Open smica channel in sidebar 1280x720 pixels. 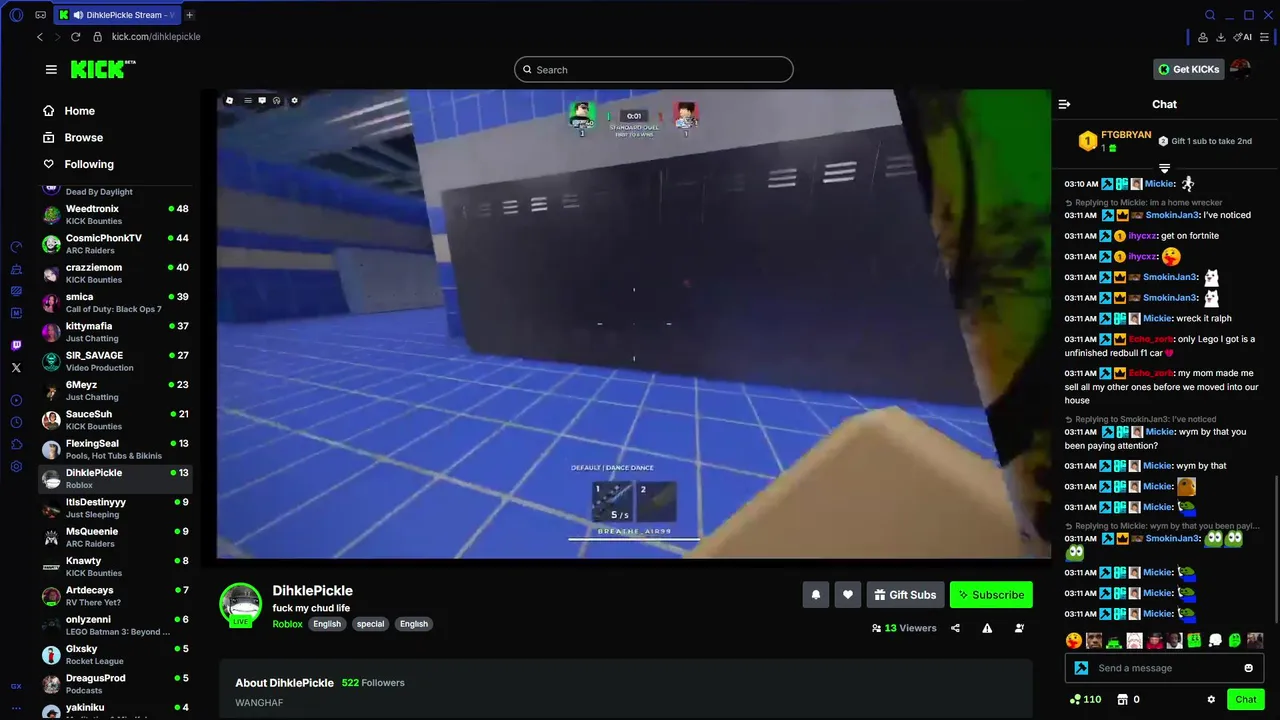pos(115,302)
